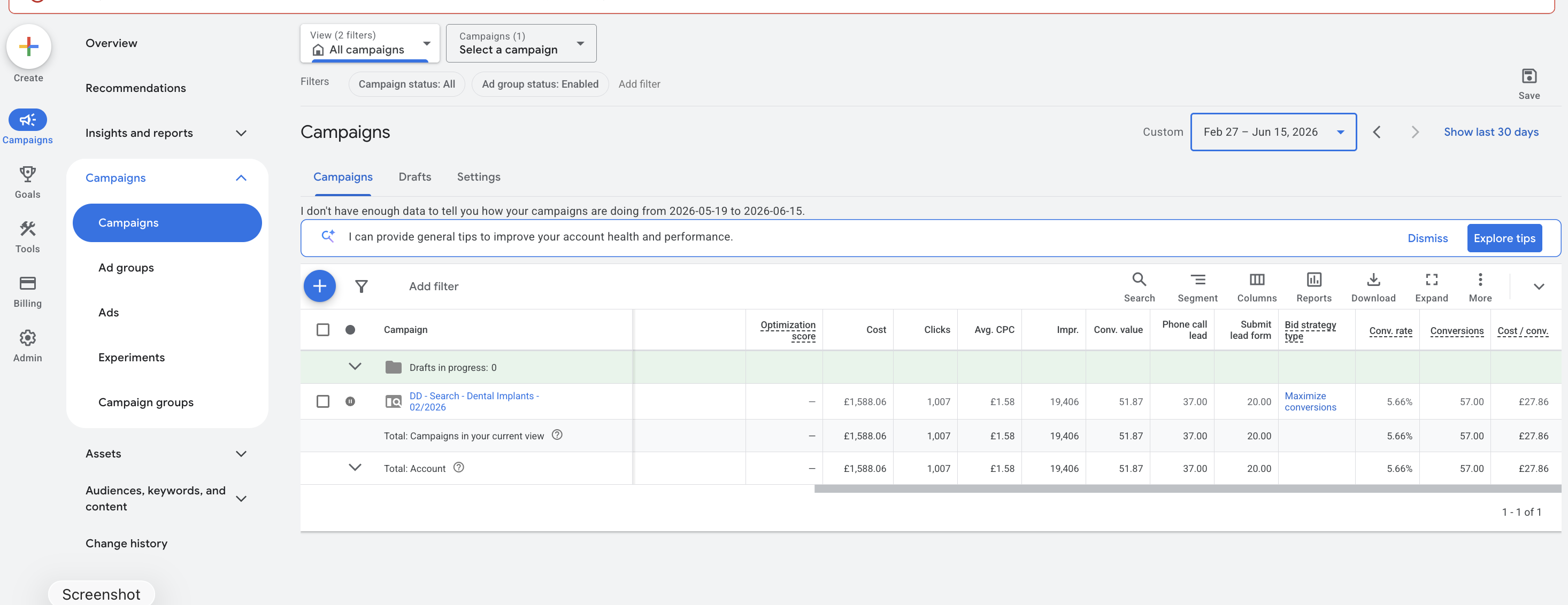
Task: Sort by the Conversions column header
Action: pos(1457,331)
